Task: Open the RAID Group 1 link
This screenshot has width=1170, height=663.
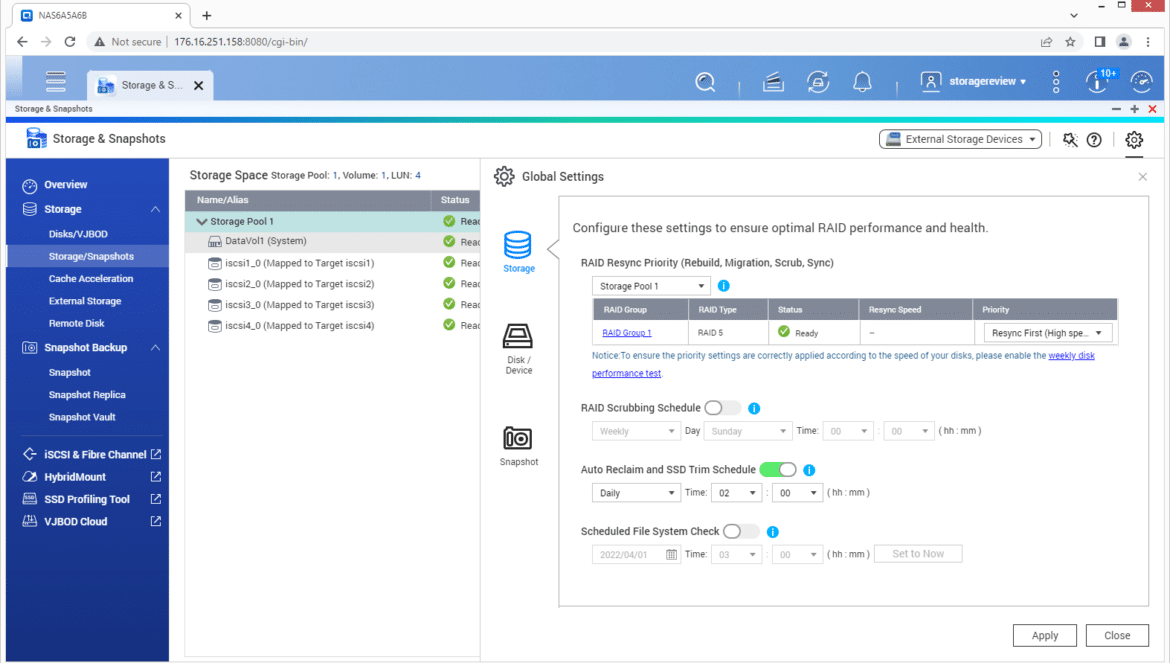Action: pos(627,333)
